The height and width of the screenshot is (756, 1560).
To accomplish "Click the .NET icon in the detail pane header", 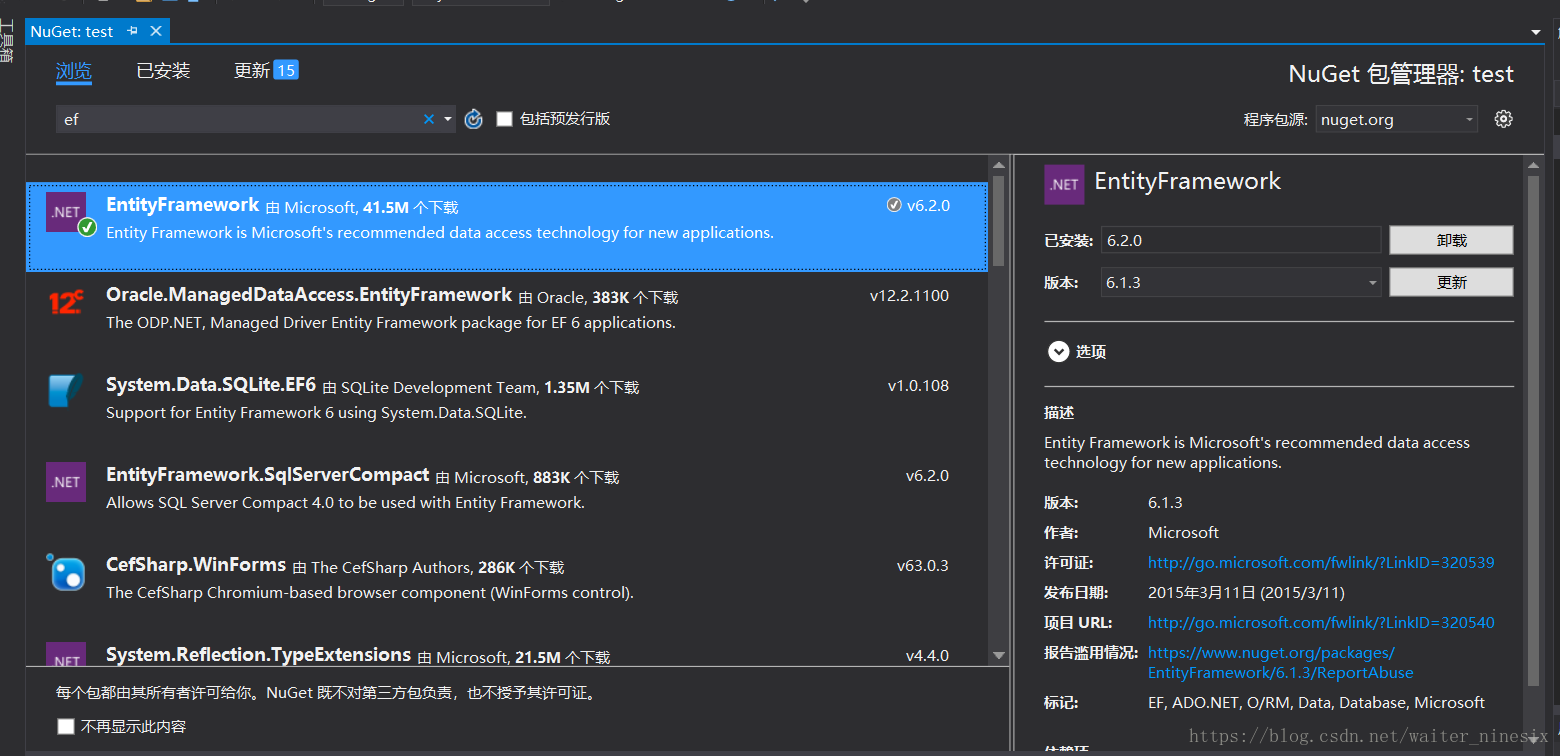I will click(1064, 184).
